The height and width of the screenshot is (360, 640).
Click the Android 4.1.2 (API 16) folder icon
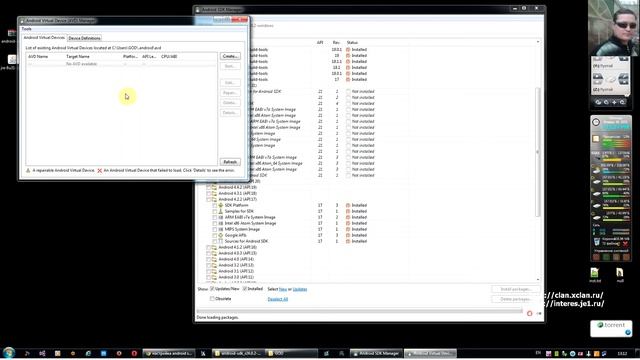tap(214, 247)
